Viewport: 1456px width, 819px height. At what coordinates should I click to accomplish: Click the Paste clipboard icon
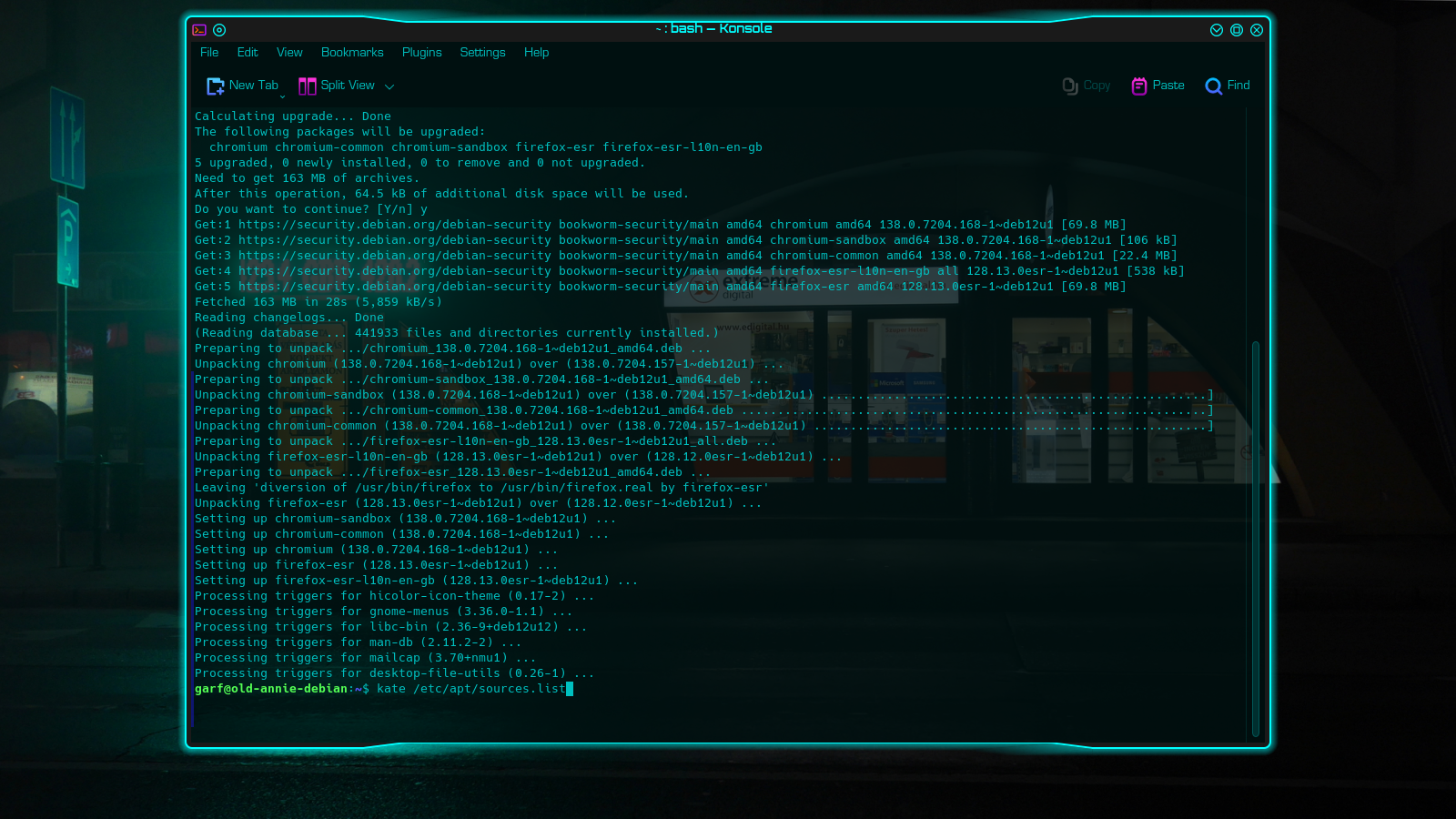pyautogui.click(x=1138, y=86)
